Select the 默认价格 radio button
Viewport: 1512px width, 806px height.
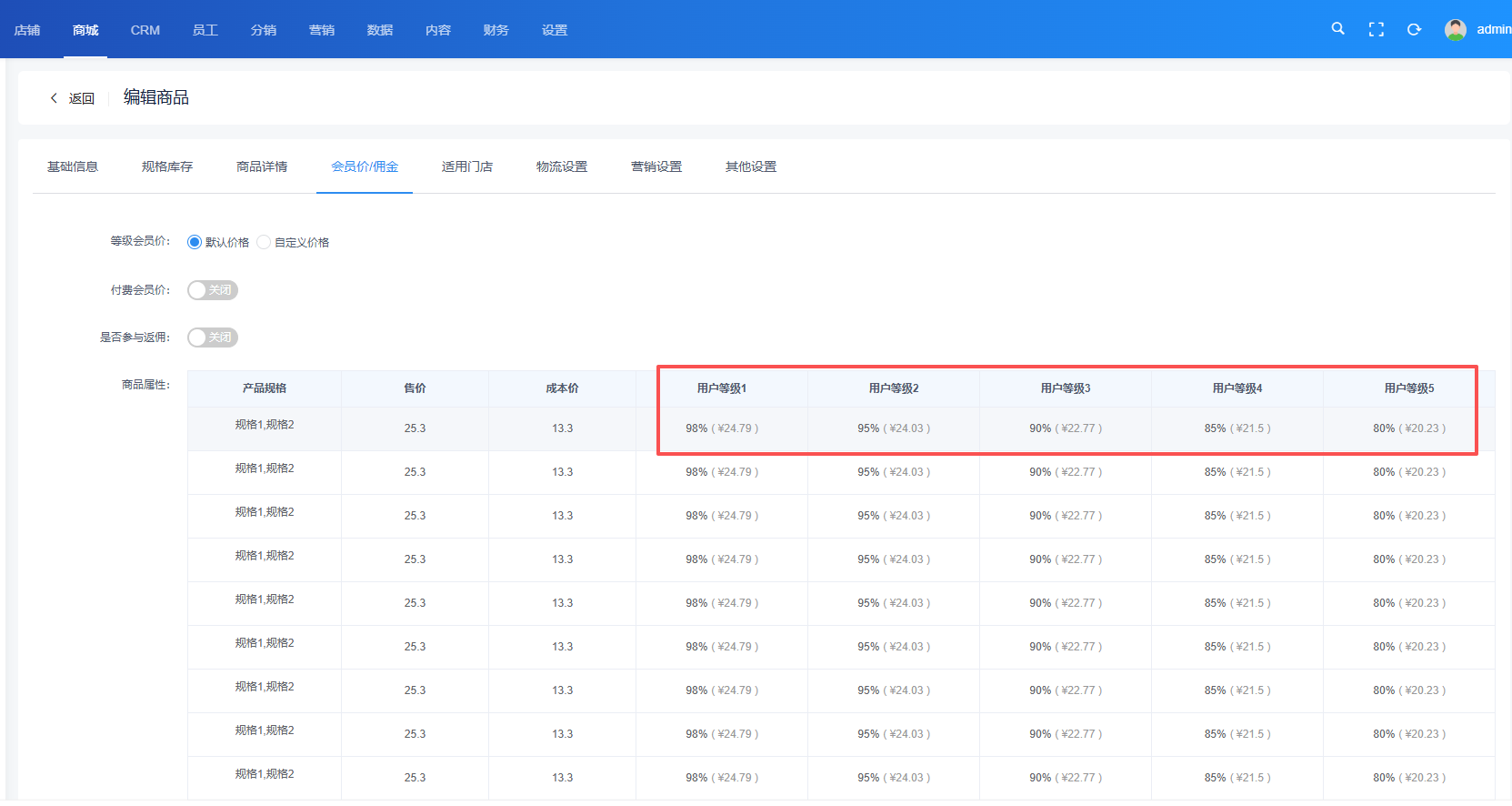(195, 242)
